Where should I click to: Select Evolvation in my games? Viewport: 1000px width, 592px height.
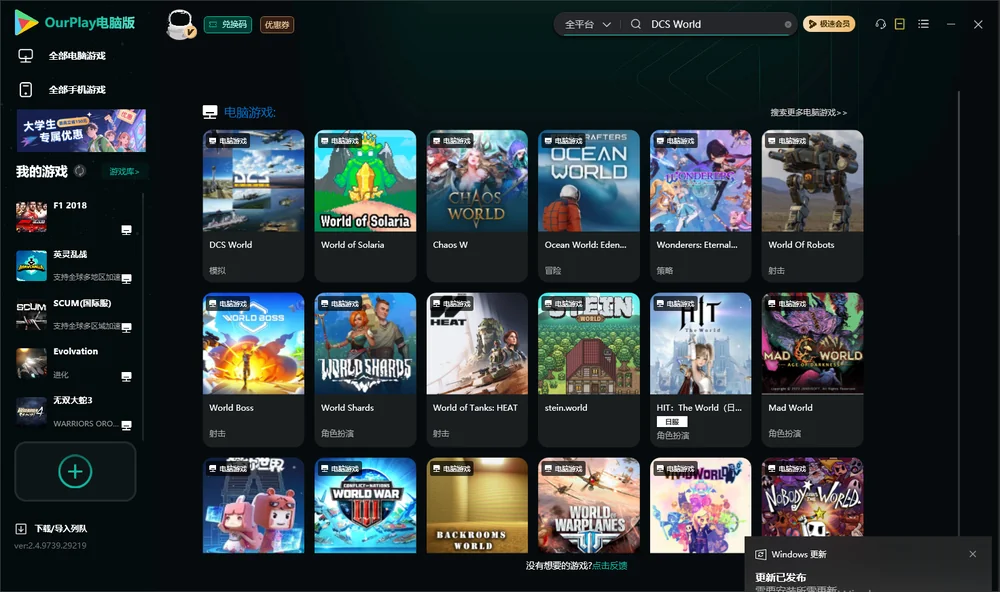pyautogui.click(x=77, y=363)
